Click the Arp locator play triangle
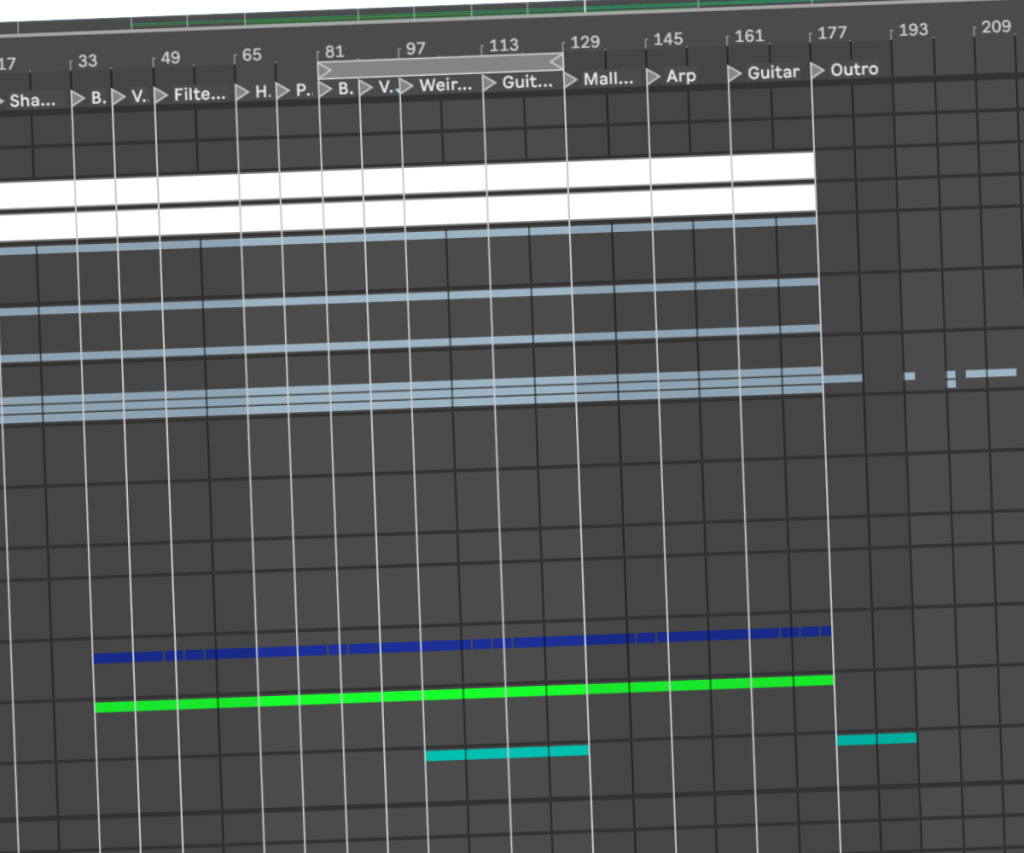 pos(653,76)
